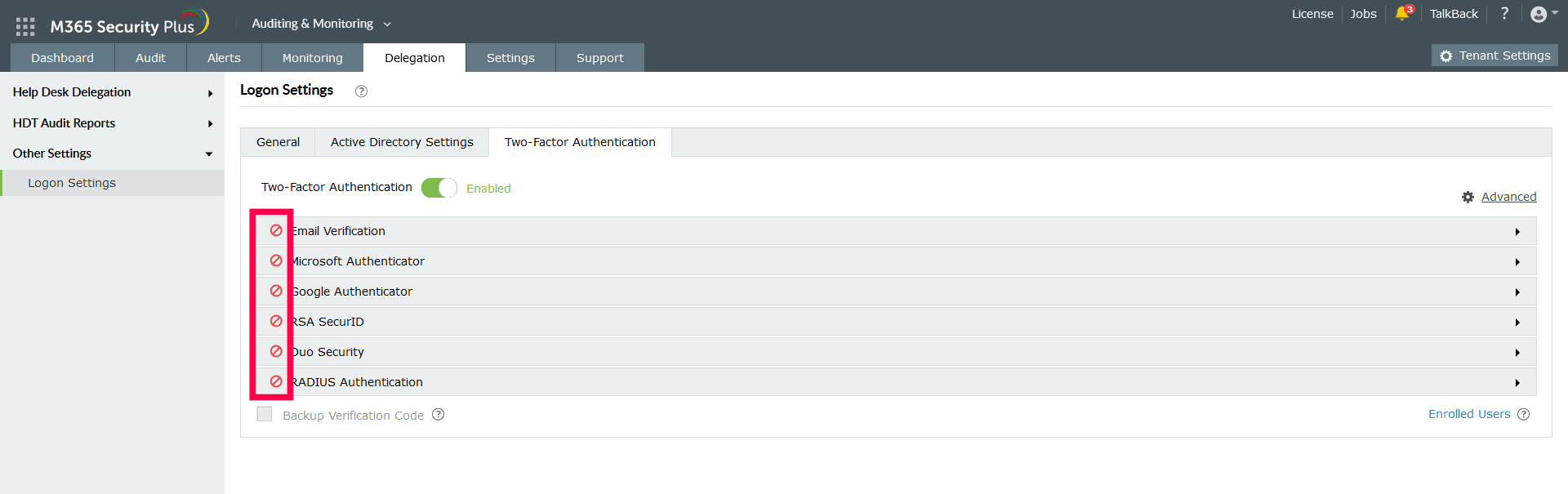Open the user account avatar menu
This screenshot has width=1568, height=494.
click(1543, 14)
